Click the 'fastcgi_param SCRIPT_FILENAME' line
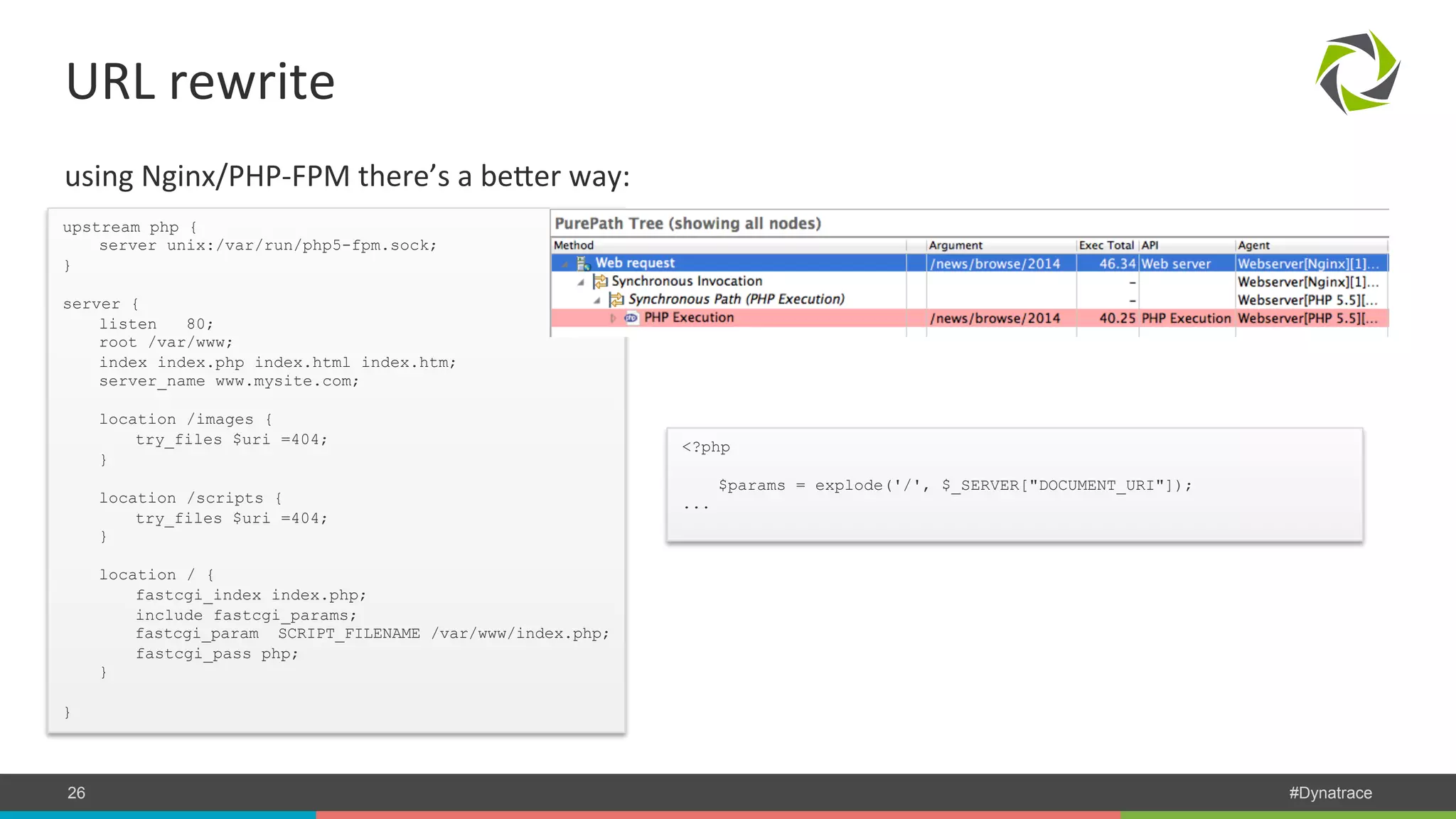The image size is (1456, 819). point(373,633)
